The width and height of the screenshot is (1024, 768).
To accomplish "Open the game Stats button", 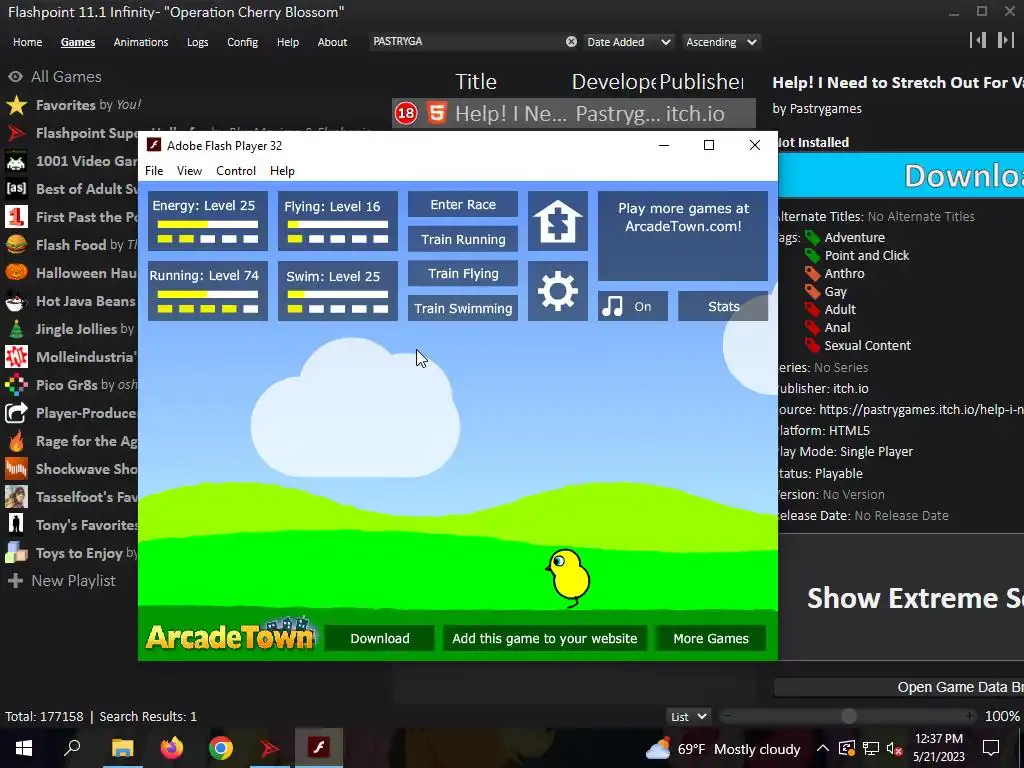I will tap(723, 306).
